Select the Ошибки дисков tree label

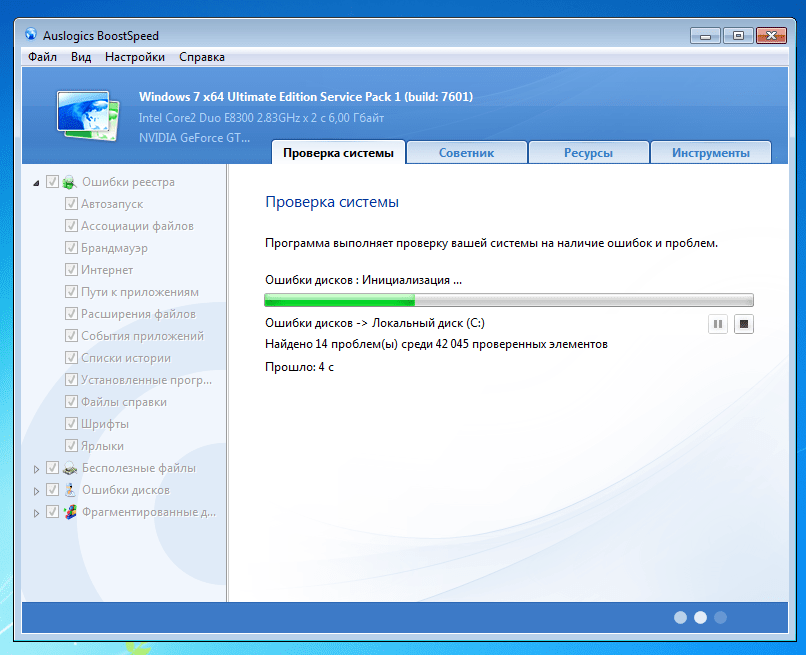pos(126,490)
